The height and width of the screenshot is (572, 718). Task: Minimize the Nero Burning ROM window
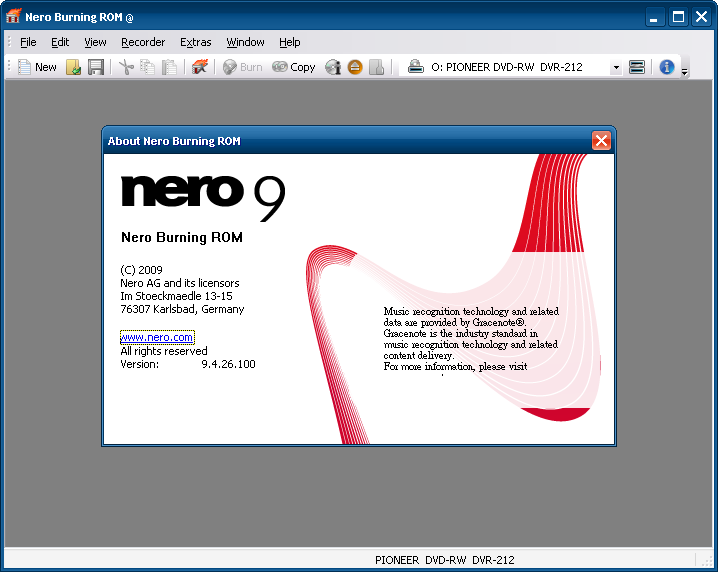coord(655,17)
